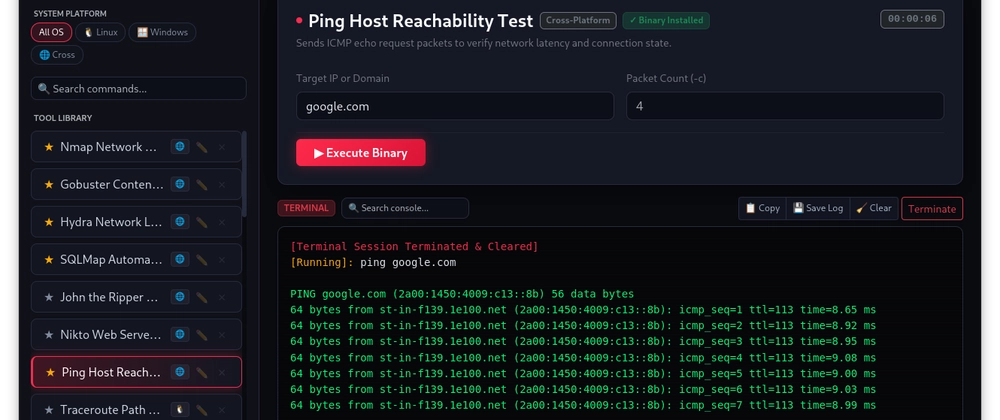This screenshot has height=420, width=1000.
Task: Click the Target IP or Domain field
Action: tap(455, 106)
